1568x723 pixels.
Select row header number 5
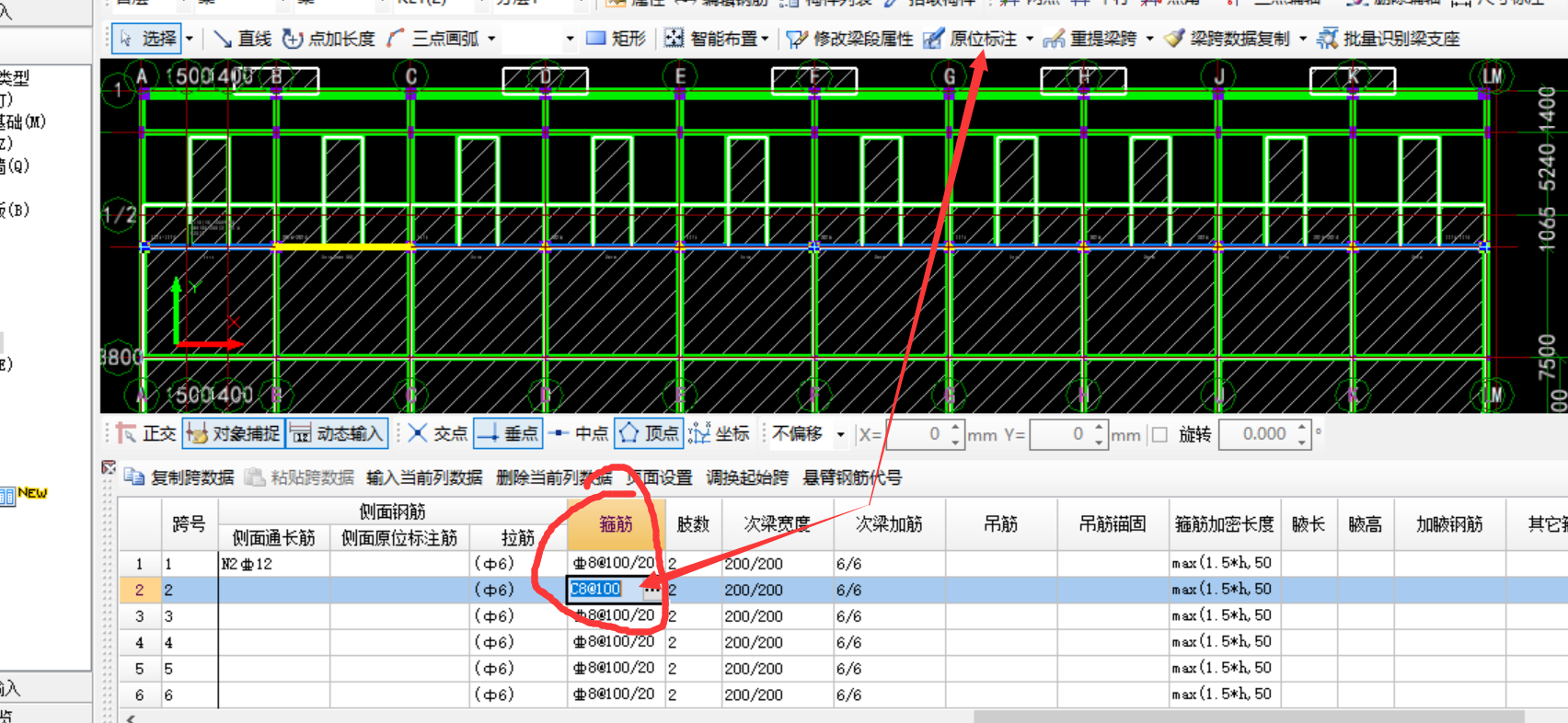tap(140, 669)
